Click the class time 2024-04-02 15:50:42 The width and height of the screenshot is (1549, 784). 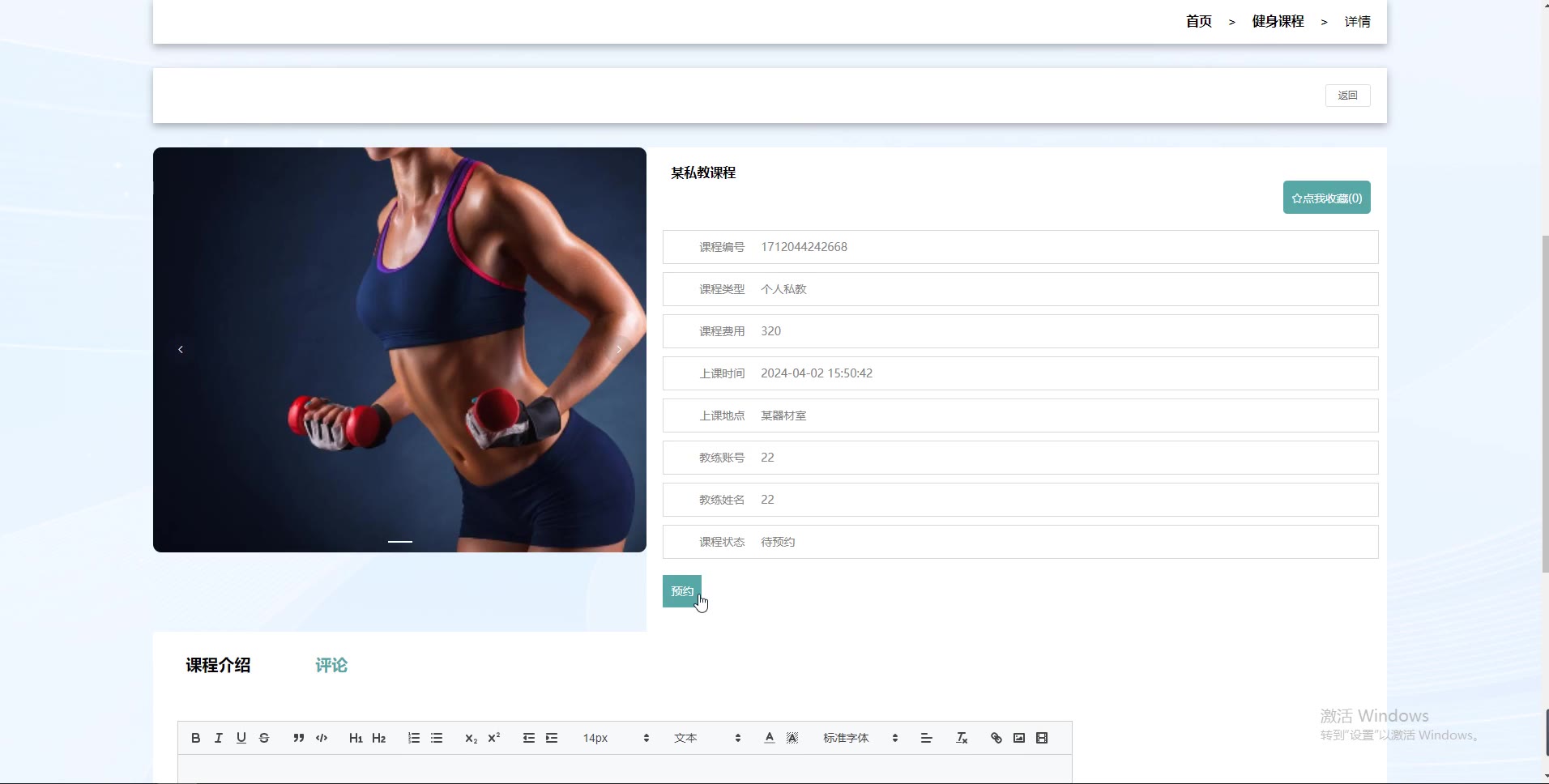click(x=817, y=373)
